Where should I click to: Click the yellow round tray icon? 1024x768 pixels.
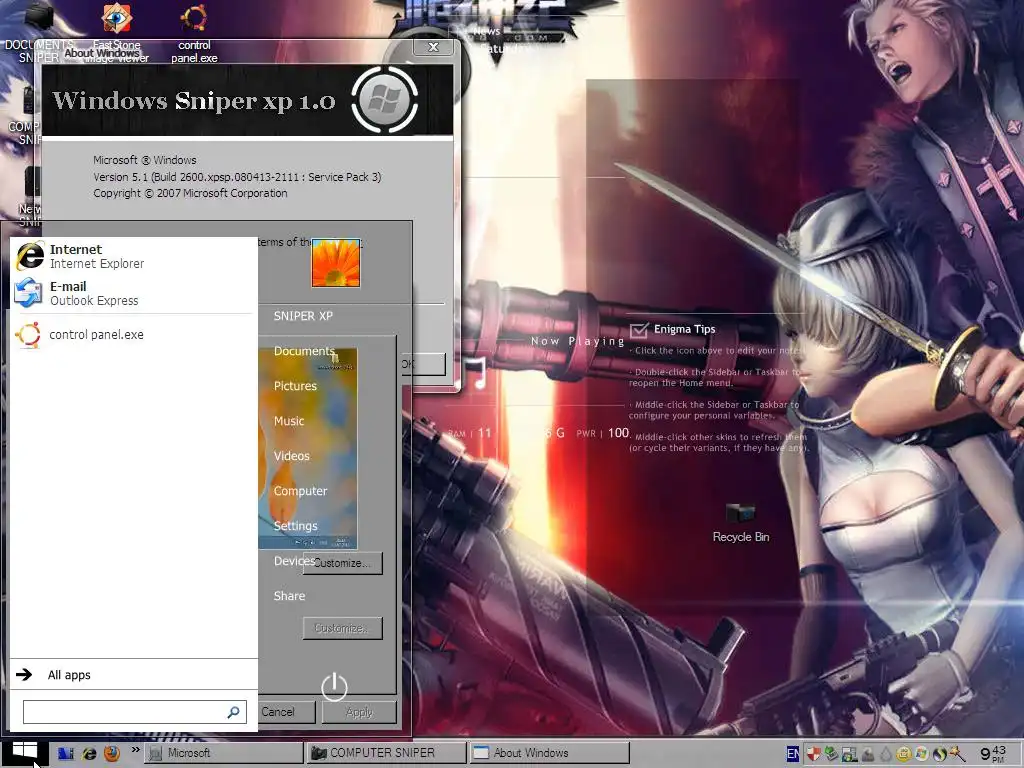pos(904,754)
